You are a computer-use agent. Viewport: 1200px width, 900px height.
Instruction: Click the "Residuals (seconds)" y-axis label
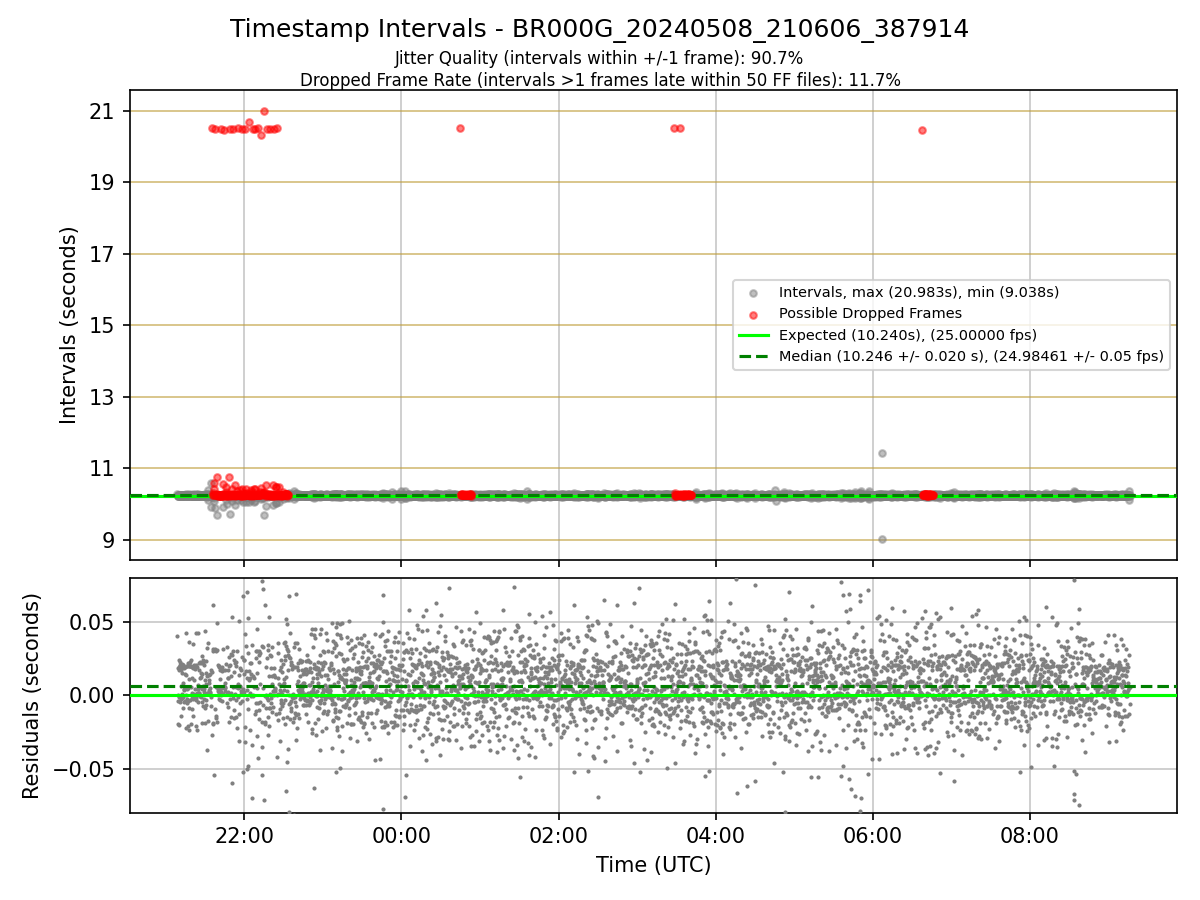pyautogui.click(x=32, y=696)
